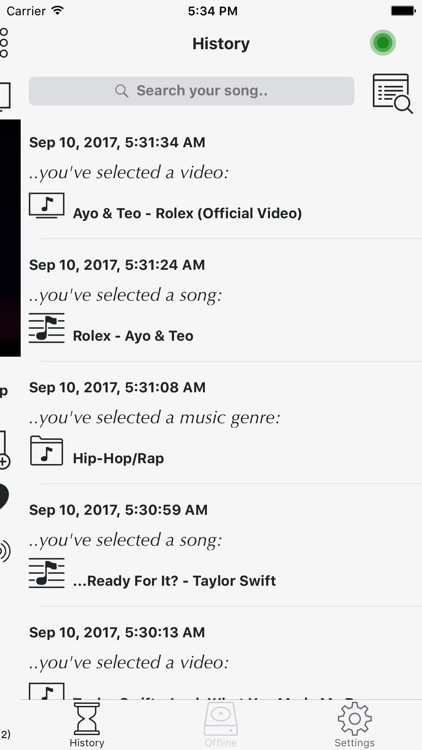Screen dimensions: 422x750
Task: Tap the add-to-playlist plus icon on left edge
Action: coord(4,450)
